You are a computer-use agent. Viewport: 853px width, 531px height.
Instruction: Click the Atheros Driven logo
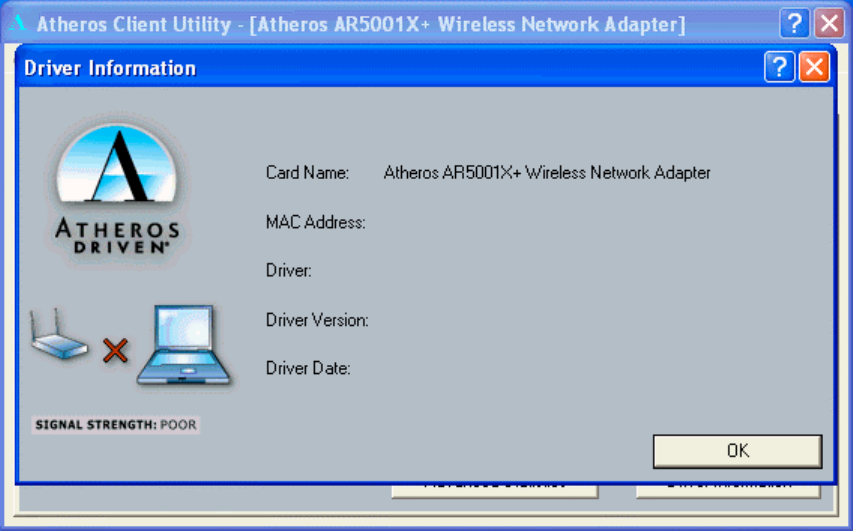tap(117, 189)
